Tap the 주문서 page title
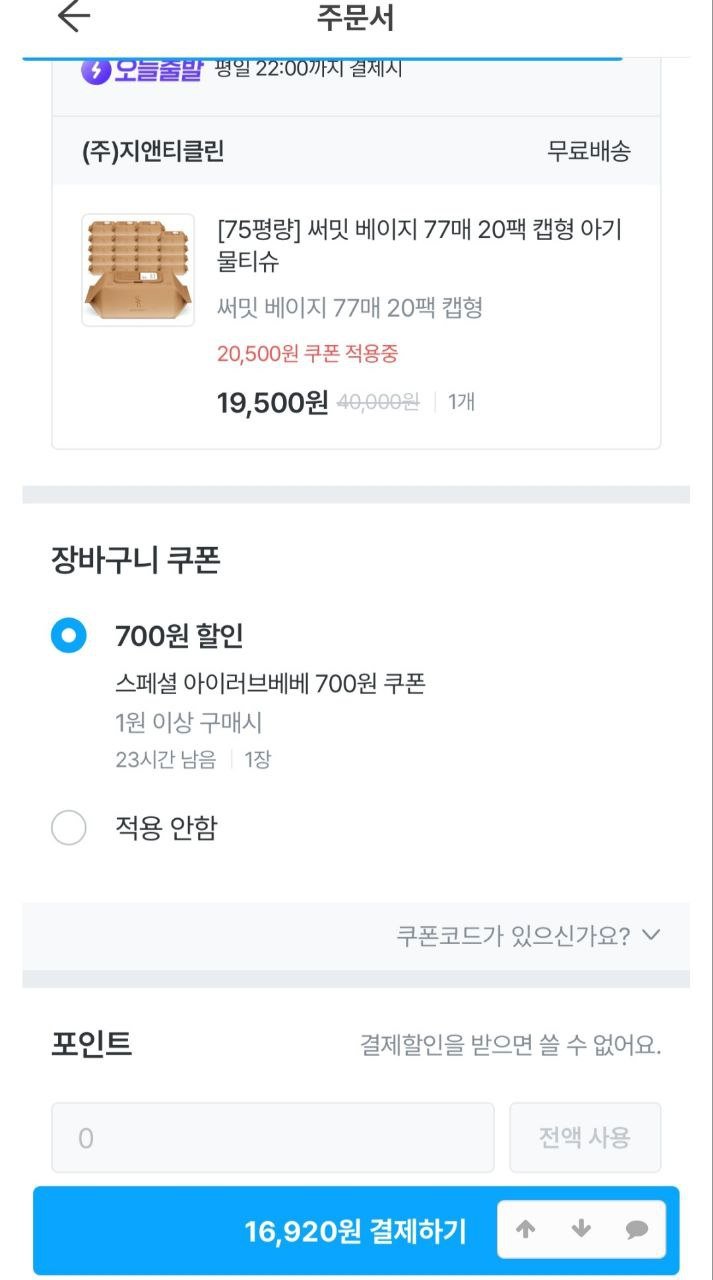713x1280 pixels. (x=356, y=18)
